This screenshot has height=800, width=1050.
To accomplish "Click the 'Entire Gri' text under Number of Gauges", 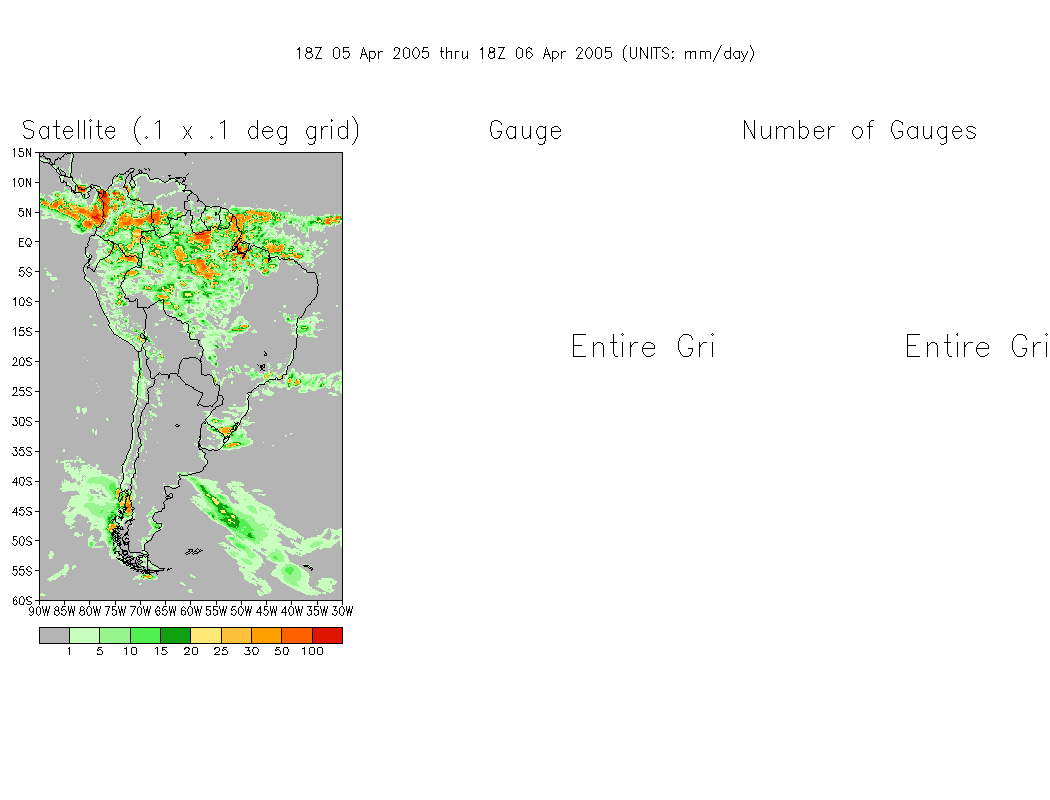I will pyautogui.click(x=976, y=347).
